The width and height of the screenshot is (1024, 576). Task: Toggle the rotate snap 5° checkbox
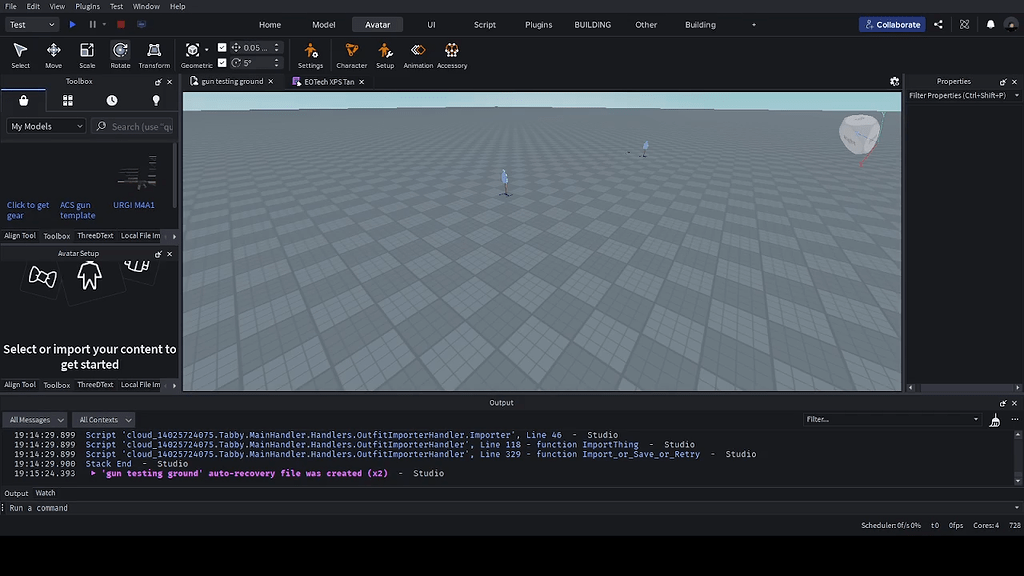coord(222,63)
